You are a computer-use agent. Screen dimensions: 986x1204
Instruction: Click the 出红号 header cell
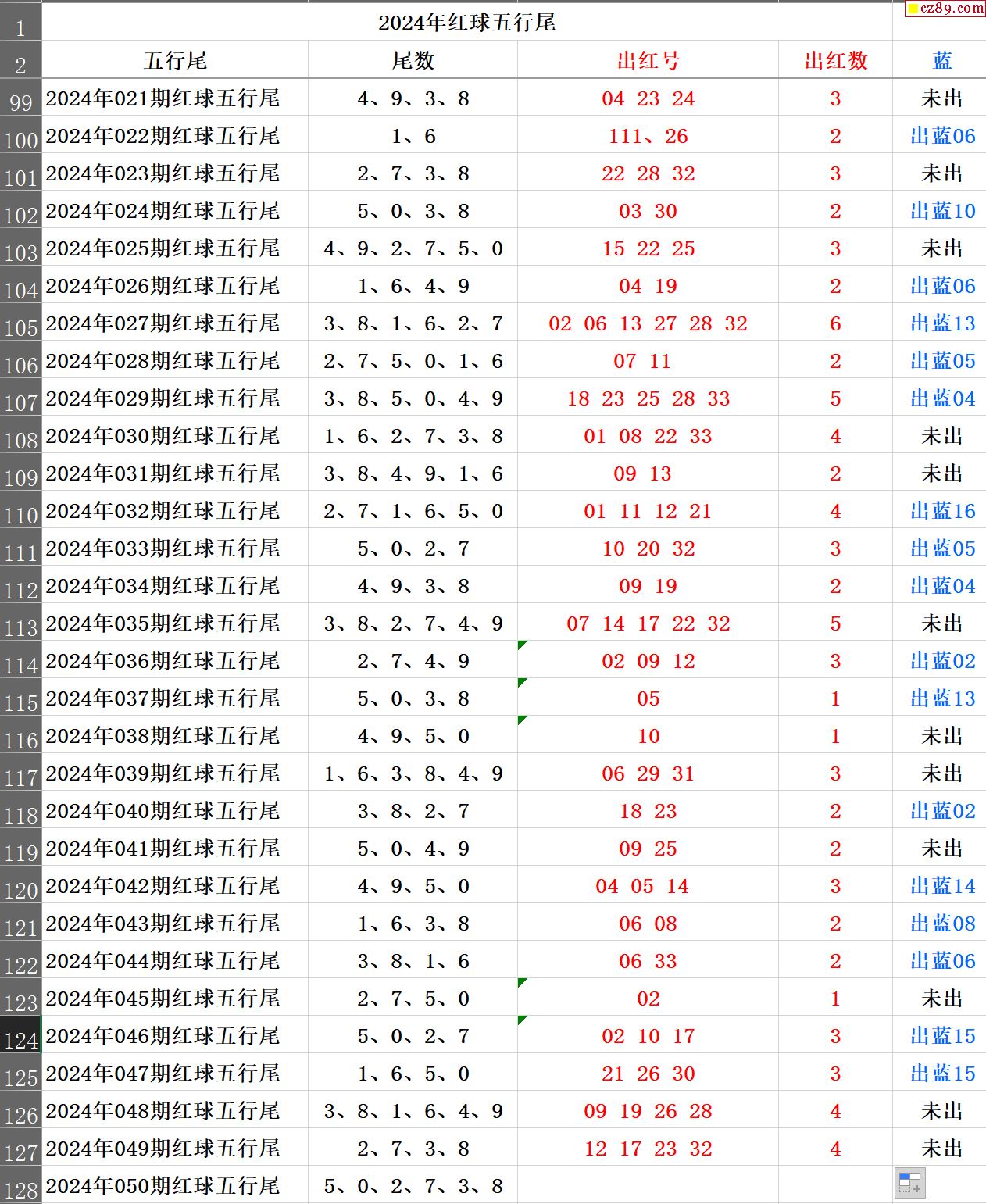[x=648, y=60]
